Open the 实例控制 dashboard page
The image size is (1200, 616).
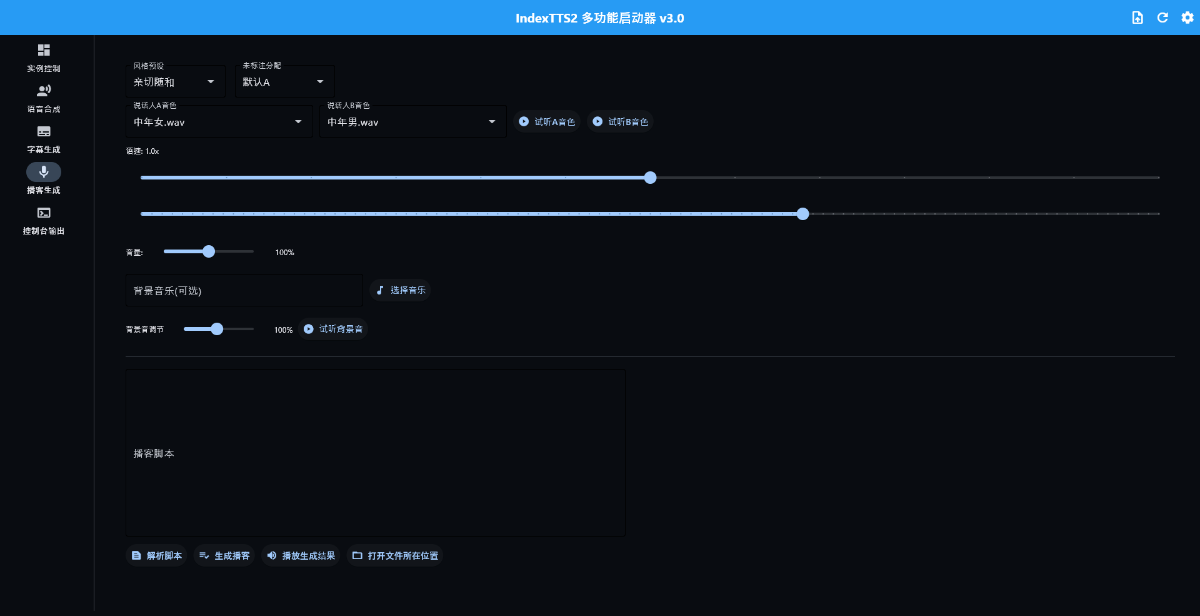(43, 58)
